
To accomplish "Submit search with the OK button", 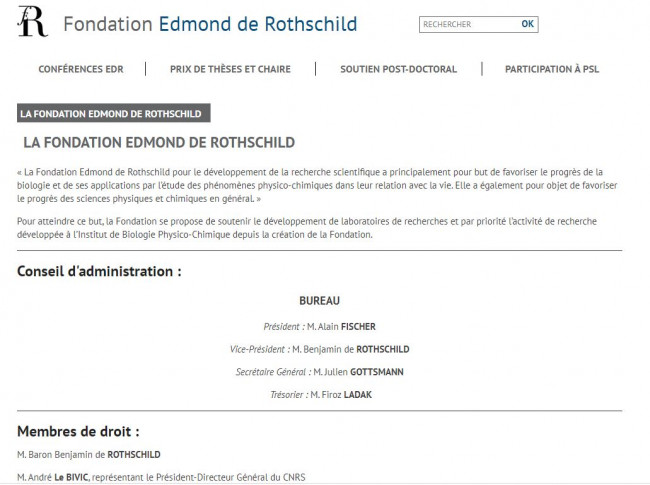I will [527, 24].
